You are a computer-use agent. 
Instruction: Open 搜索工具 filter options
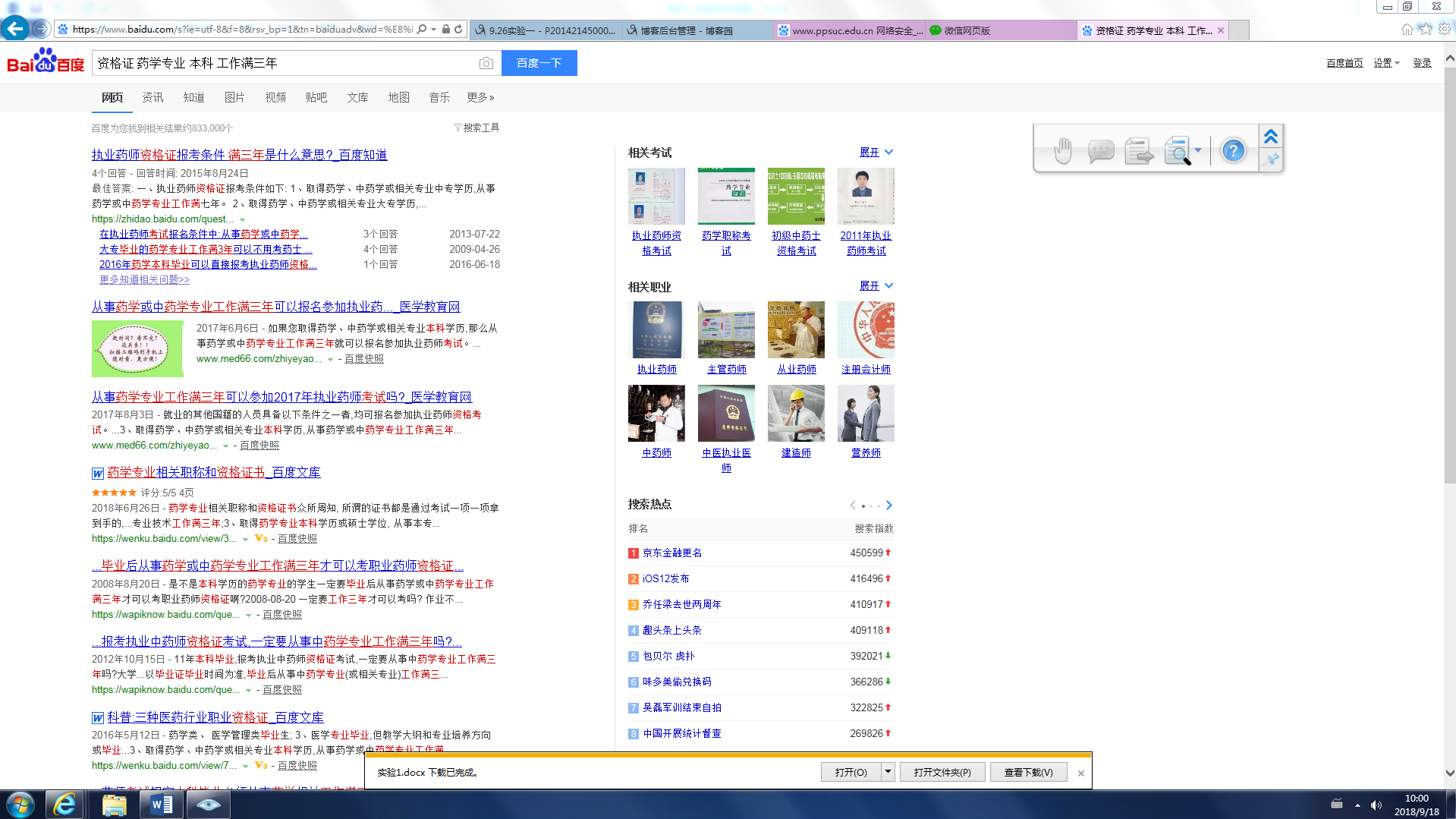pos(476,128)
